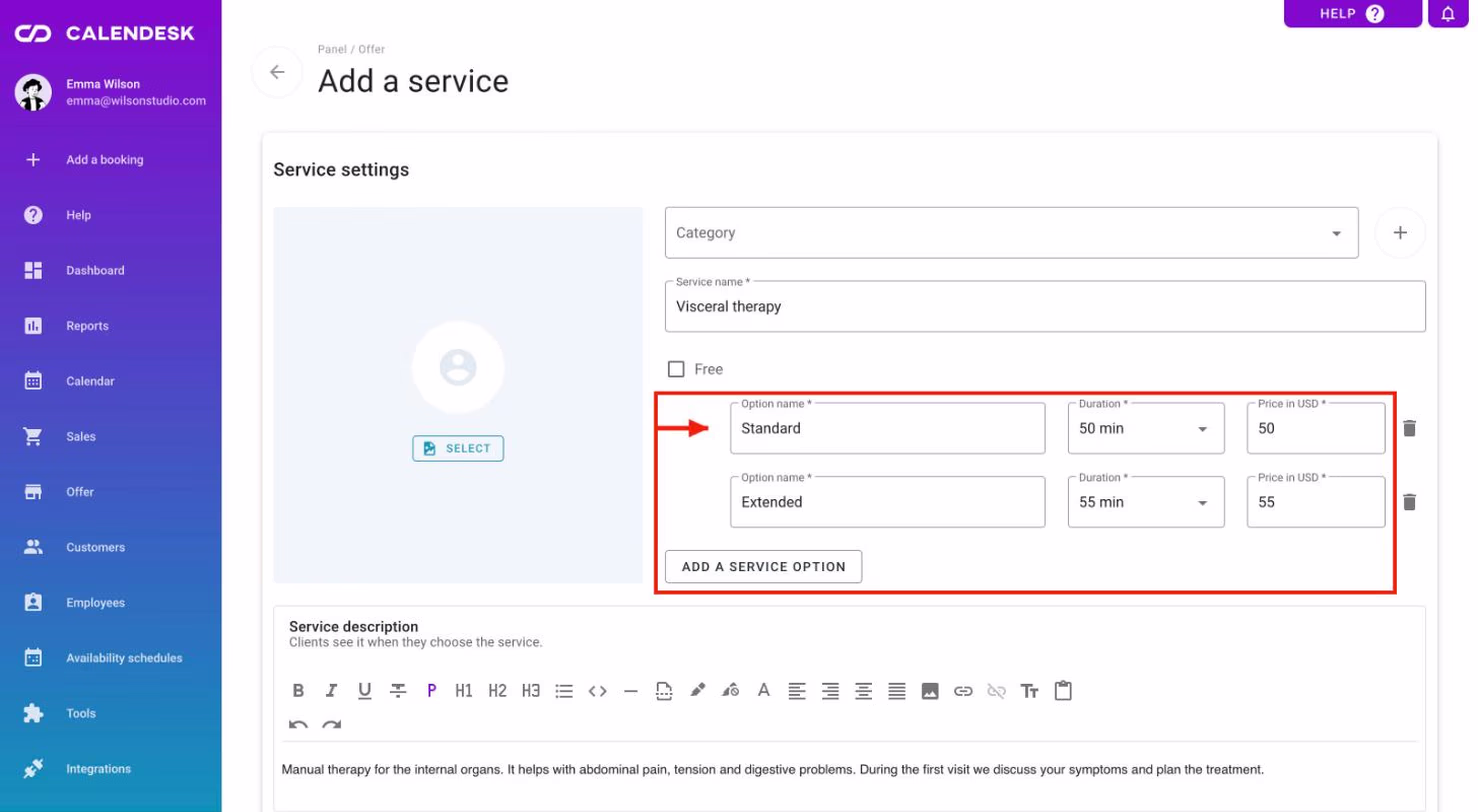
Task: Click the price field showing 55
Action: (x=1316, y=502)
